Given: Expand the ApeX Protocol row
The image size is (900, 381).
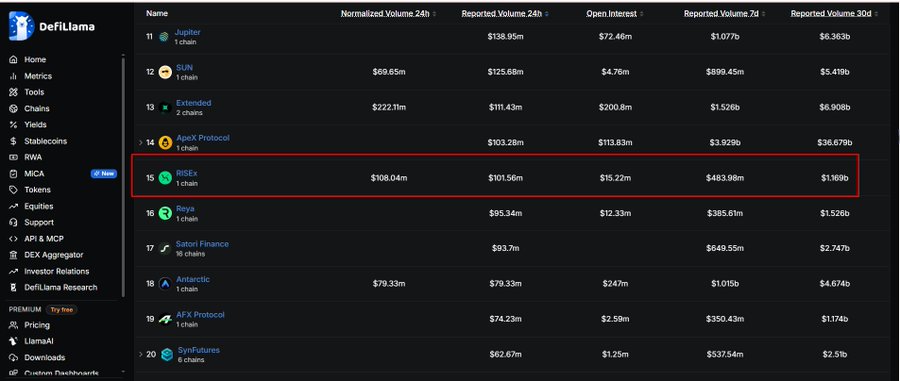Looking at the screenshot, I should point(141,142).
